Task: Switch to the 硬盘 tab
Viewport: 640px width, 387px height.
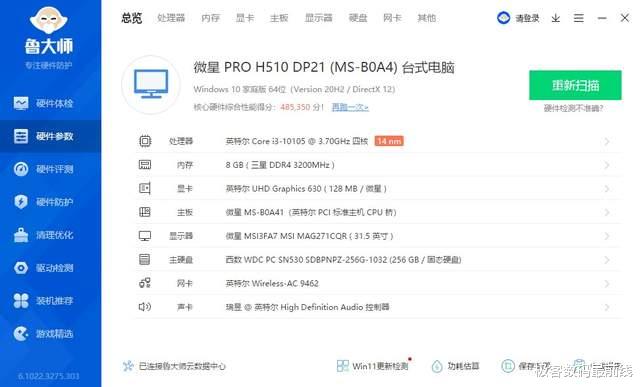Action: click(358, 18)
